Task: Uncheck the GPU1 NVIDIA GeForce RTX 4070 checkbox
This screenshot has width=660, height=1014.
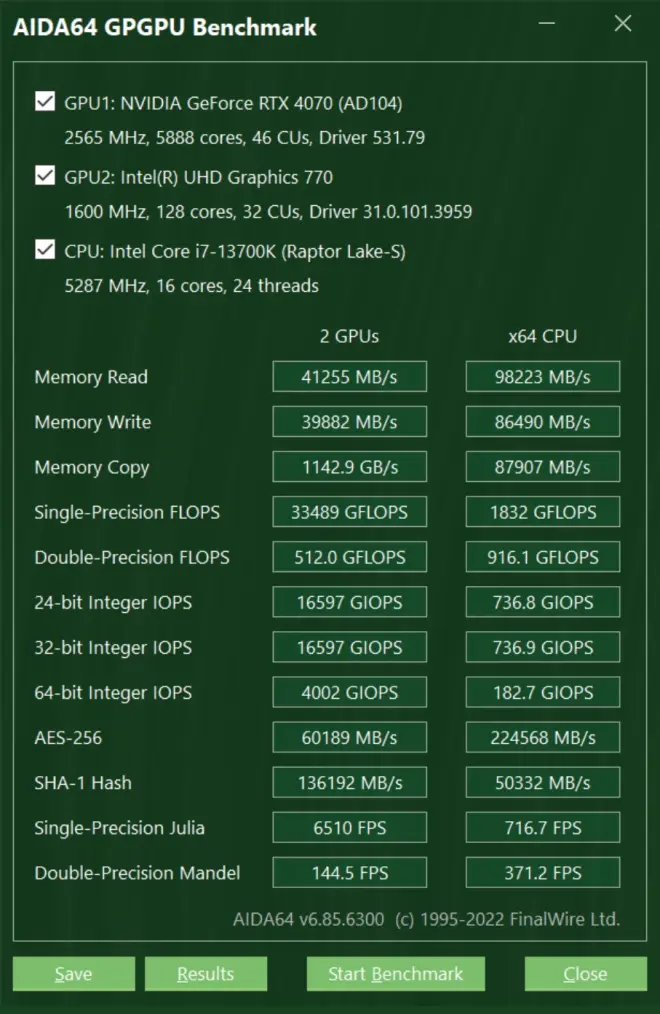Action: pos(45,102)
